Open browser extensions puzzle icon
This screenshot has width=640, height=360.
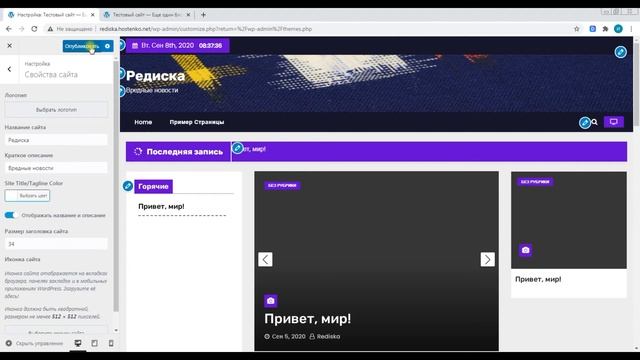point(605,29)
